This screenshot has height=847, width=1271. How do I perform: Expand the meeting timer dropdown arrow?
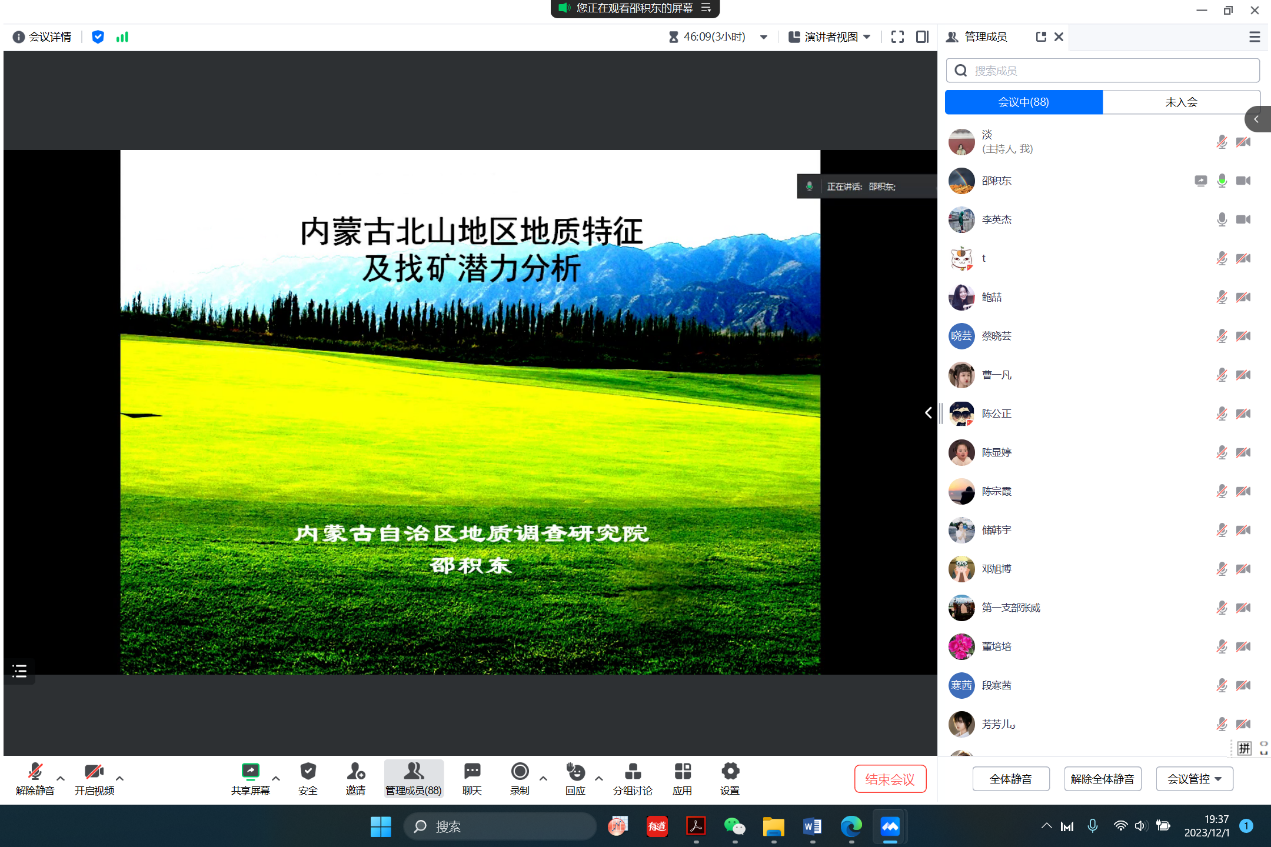click(764, 37)
